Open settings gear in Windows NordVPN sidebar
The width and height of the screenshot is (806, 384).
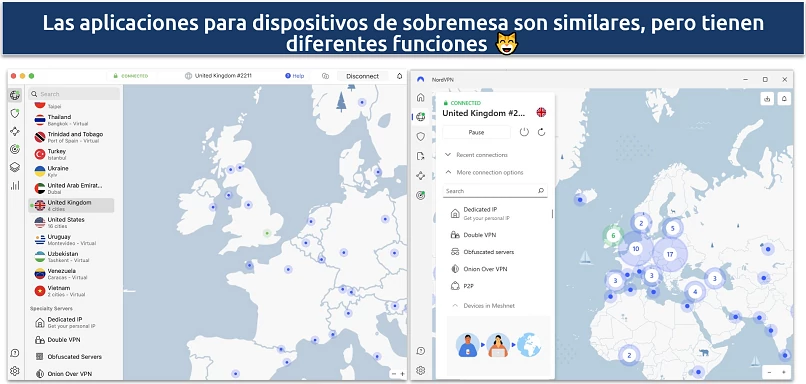point(420,370)
